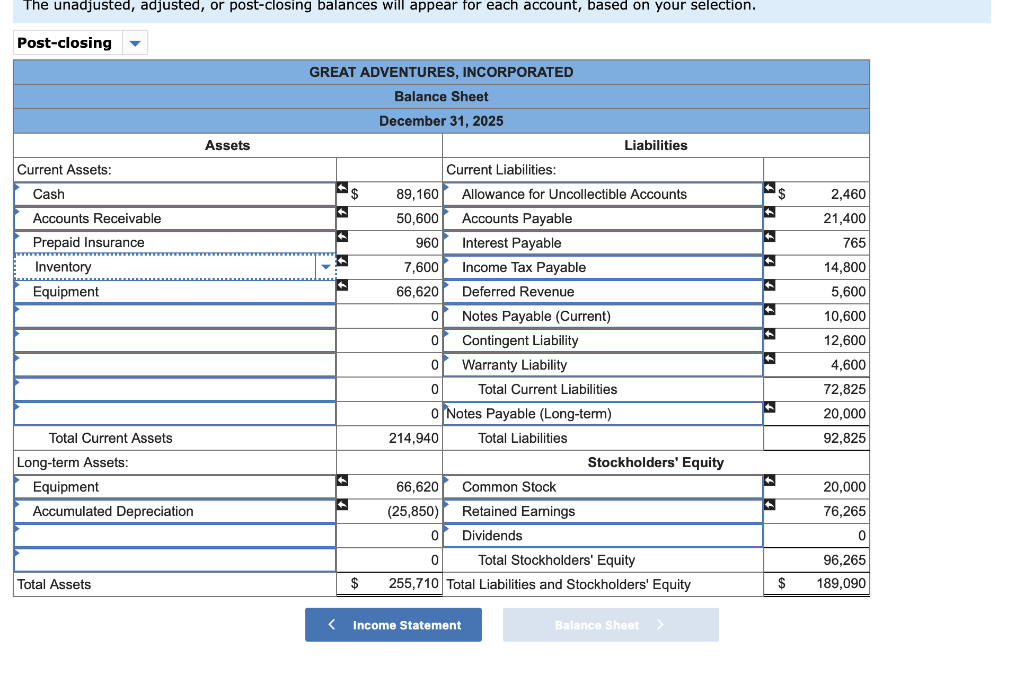Click the Contingent Liability account cell

pos(600,340)
